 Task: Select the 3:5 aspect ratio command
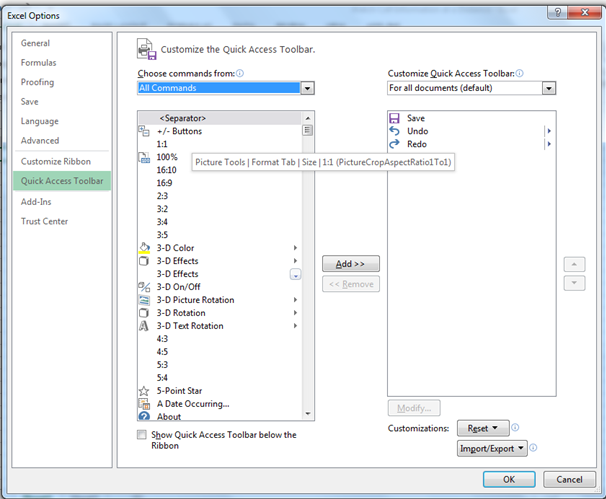coord(220,235)
